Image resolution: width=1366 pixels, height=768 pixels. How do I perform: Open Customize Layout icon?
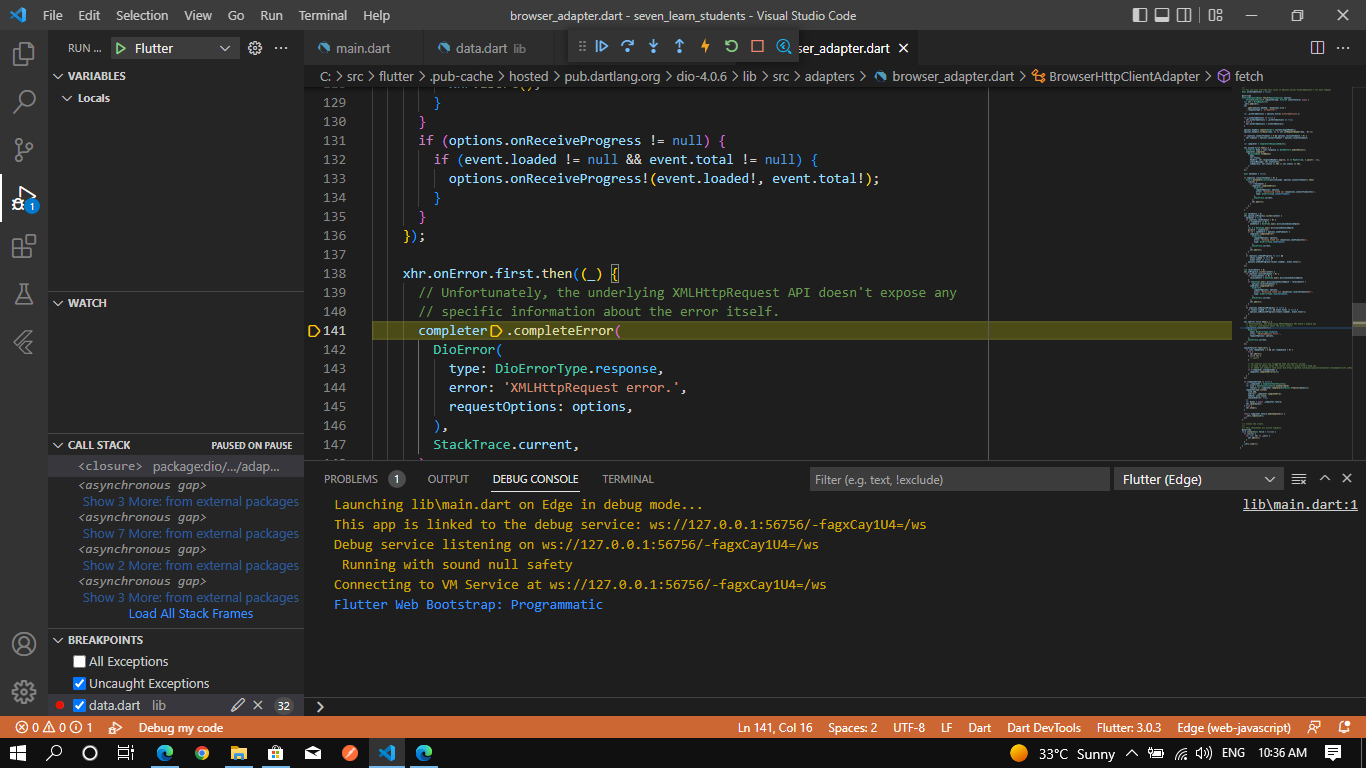point(1215,15)
